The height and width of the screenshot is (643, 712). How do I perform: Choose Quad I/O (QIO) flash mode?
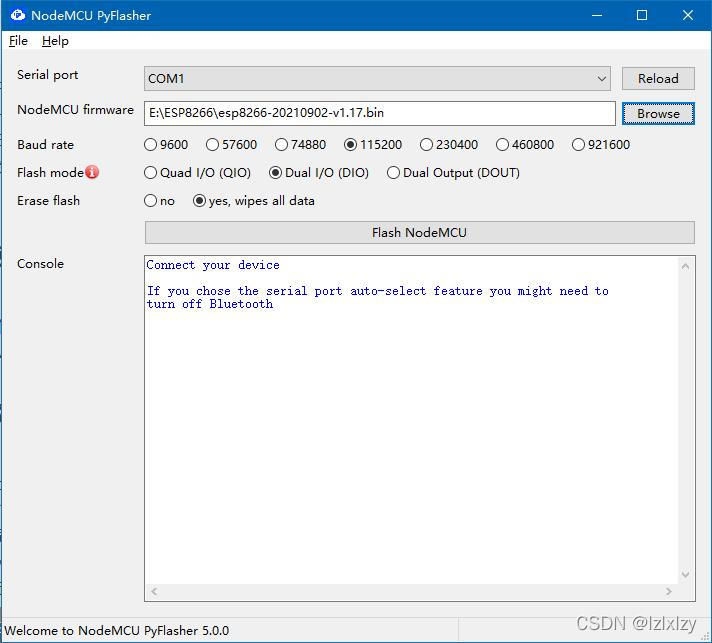coord(197,173)
